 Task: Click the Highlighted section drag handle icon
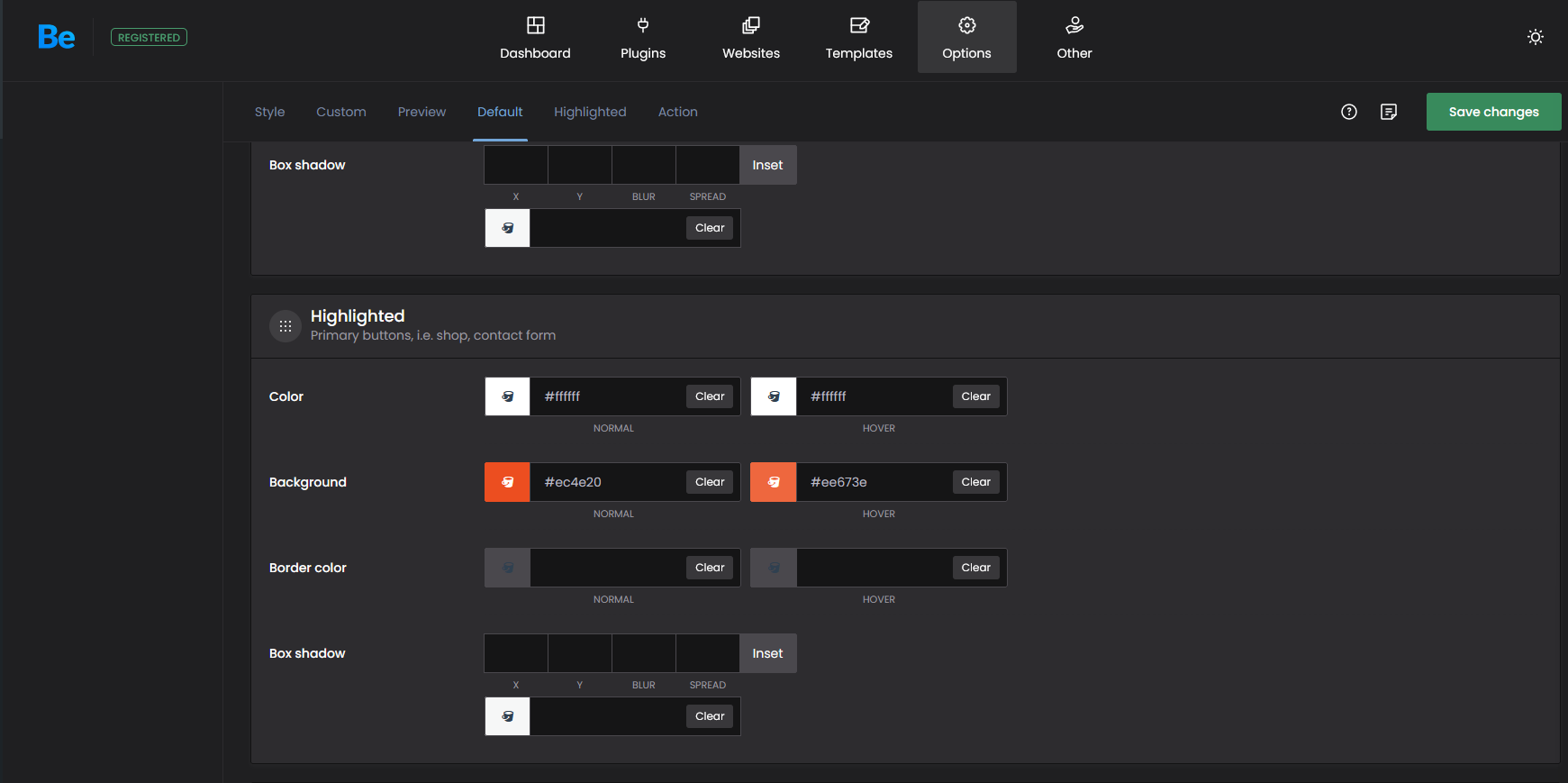286,326
